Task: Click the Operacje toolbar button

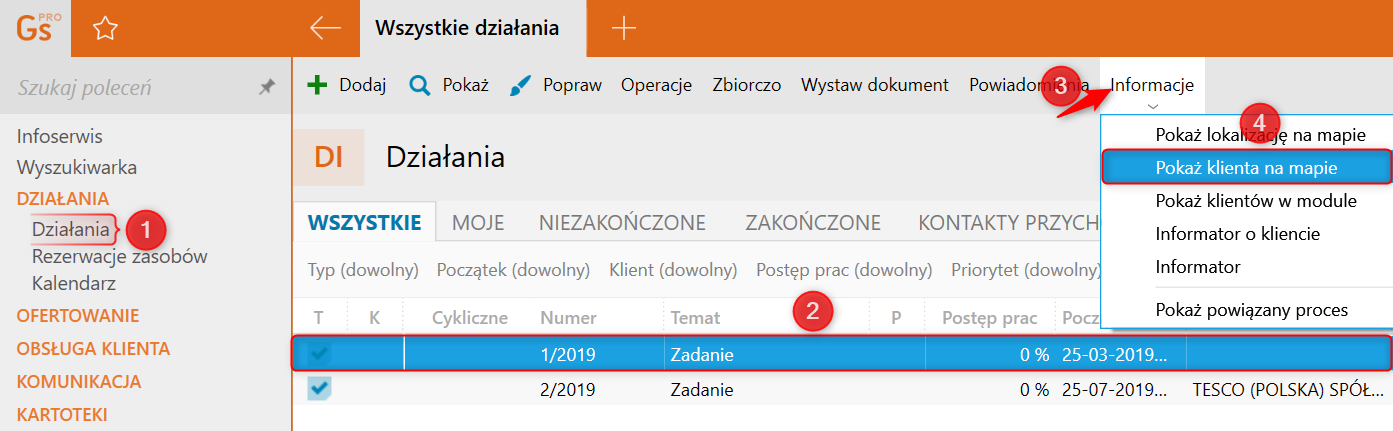Action: [x=656, y=85]
